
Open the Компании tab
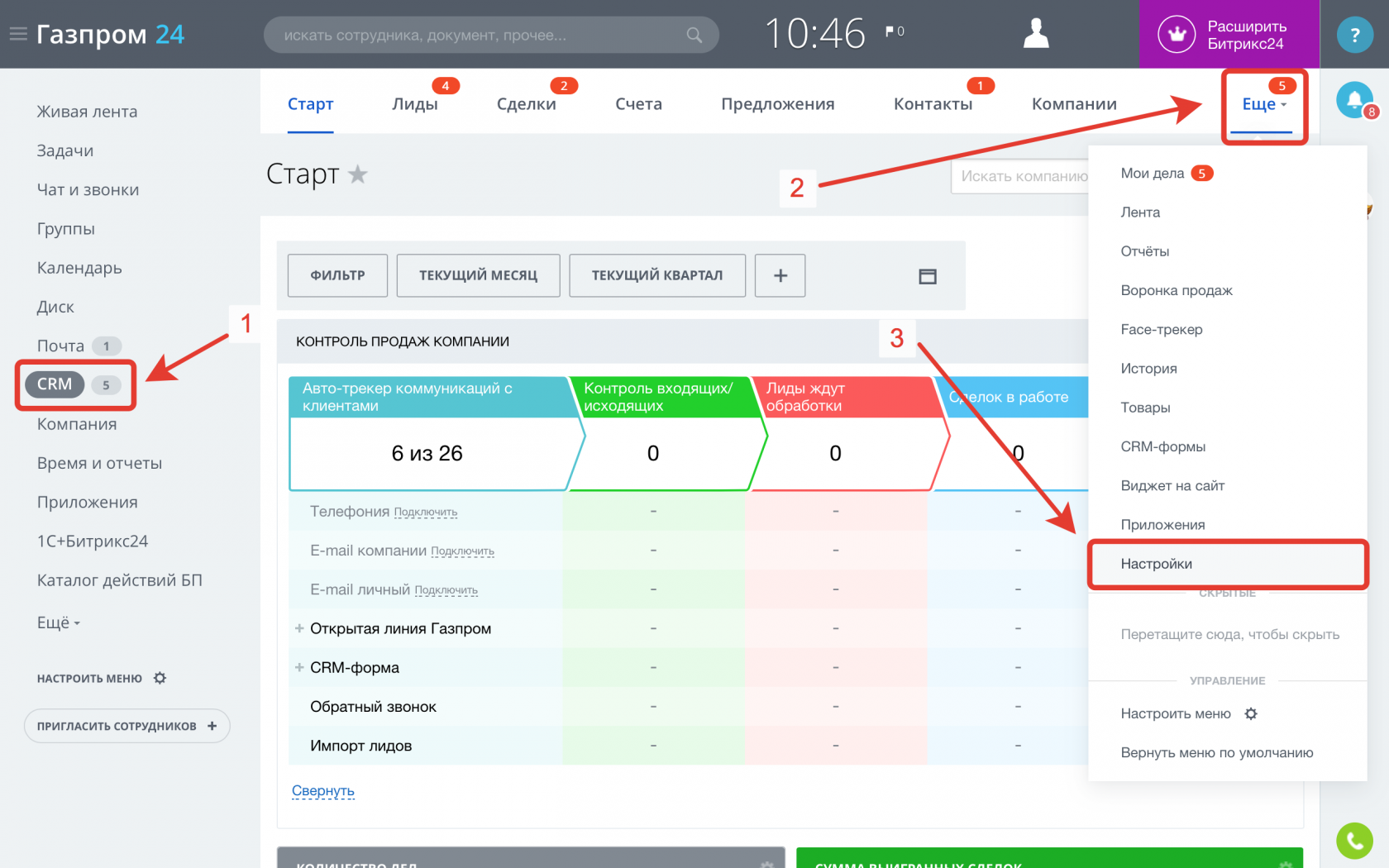[x=1074, y=104]
